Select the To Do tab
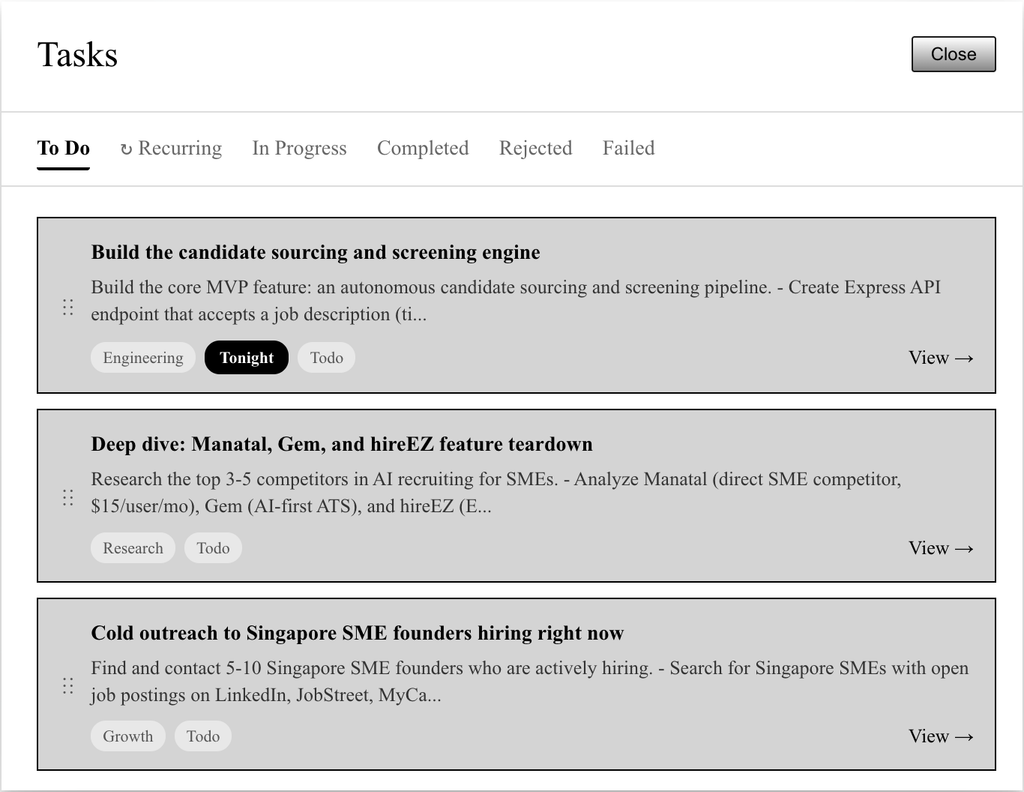The width and height of the screenshot is (1024, 792). point(63,148)
